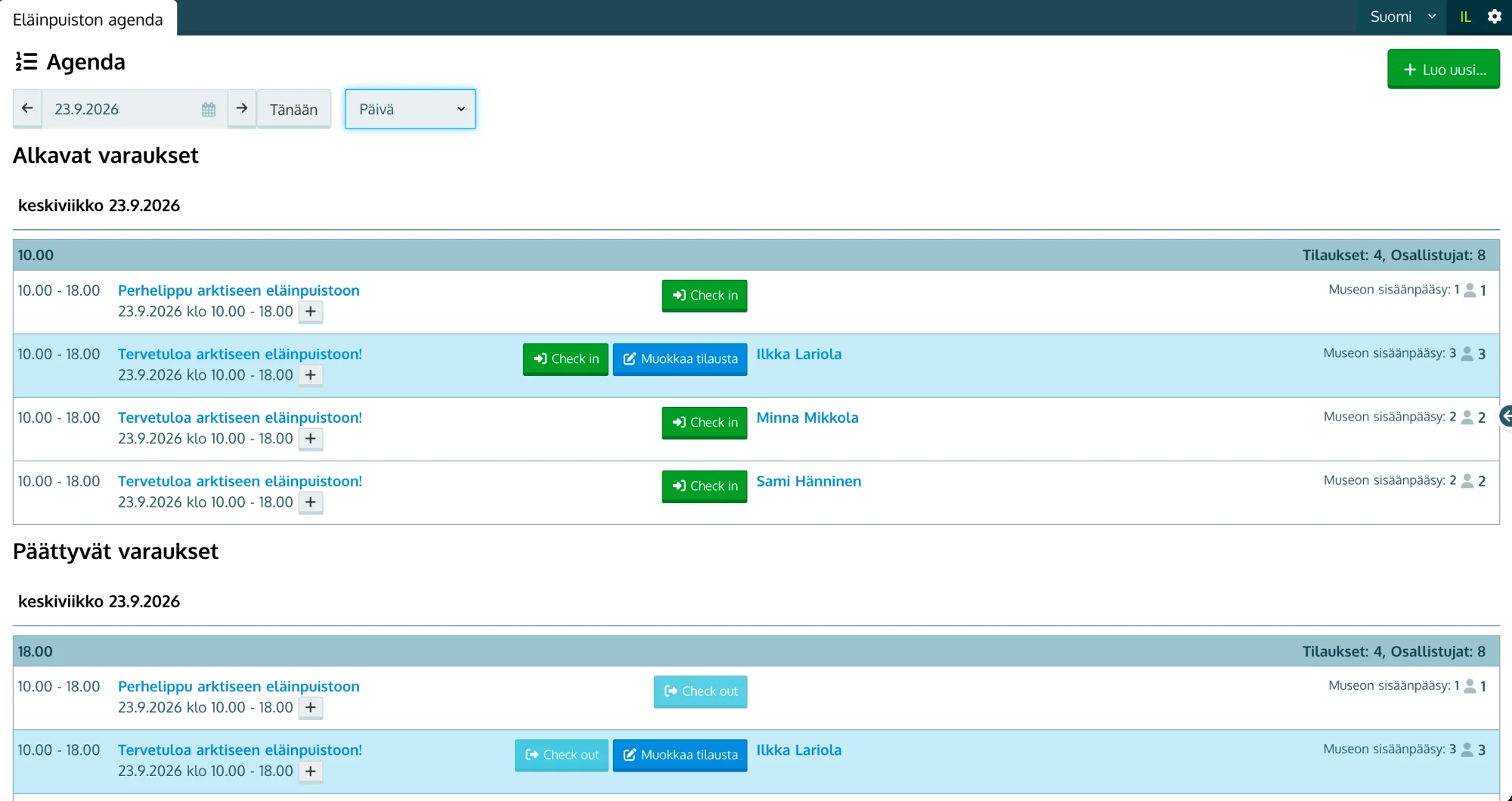Open the settings gear icon
The image size is (1512, 801).
click(1494, 17)
